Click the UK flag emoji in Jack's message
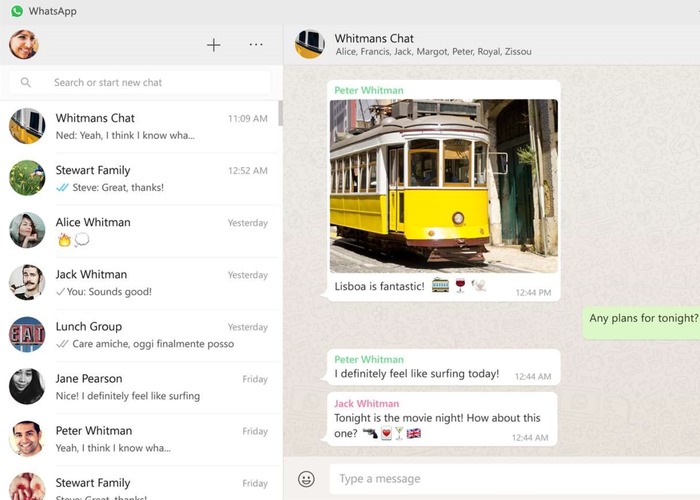The image size is (700, 500). coord(414,433)
